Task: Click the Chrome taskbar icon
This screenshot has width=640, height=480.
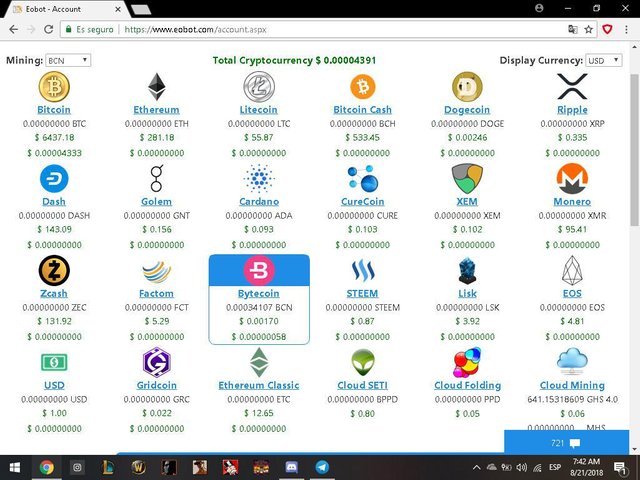Action: click(x=47, y=467)
